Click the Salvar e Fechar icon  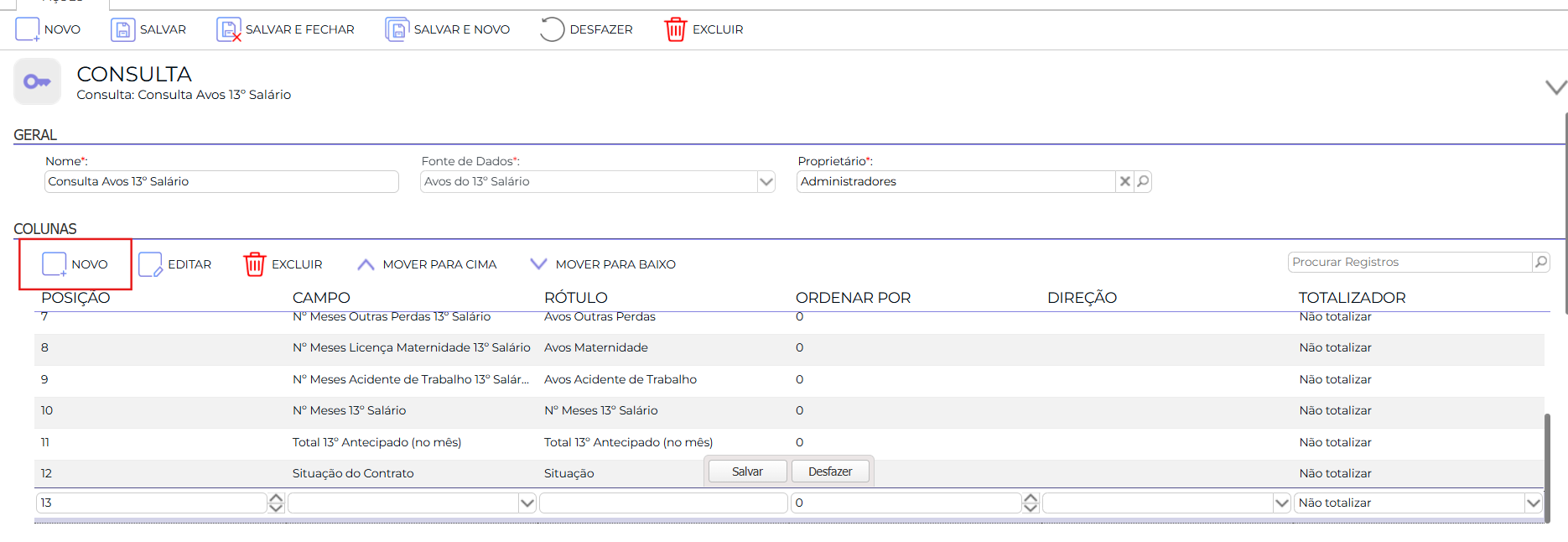click(x=228, y=29)
